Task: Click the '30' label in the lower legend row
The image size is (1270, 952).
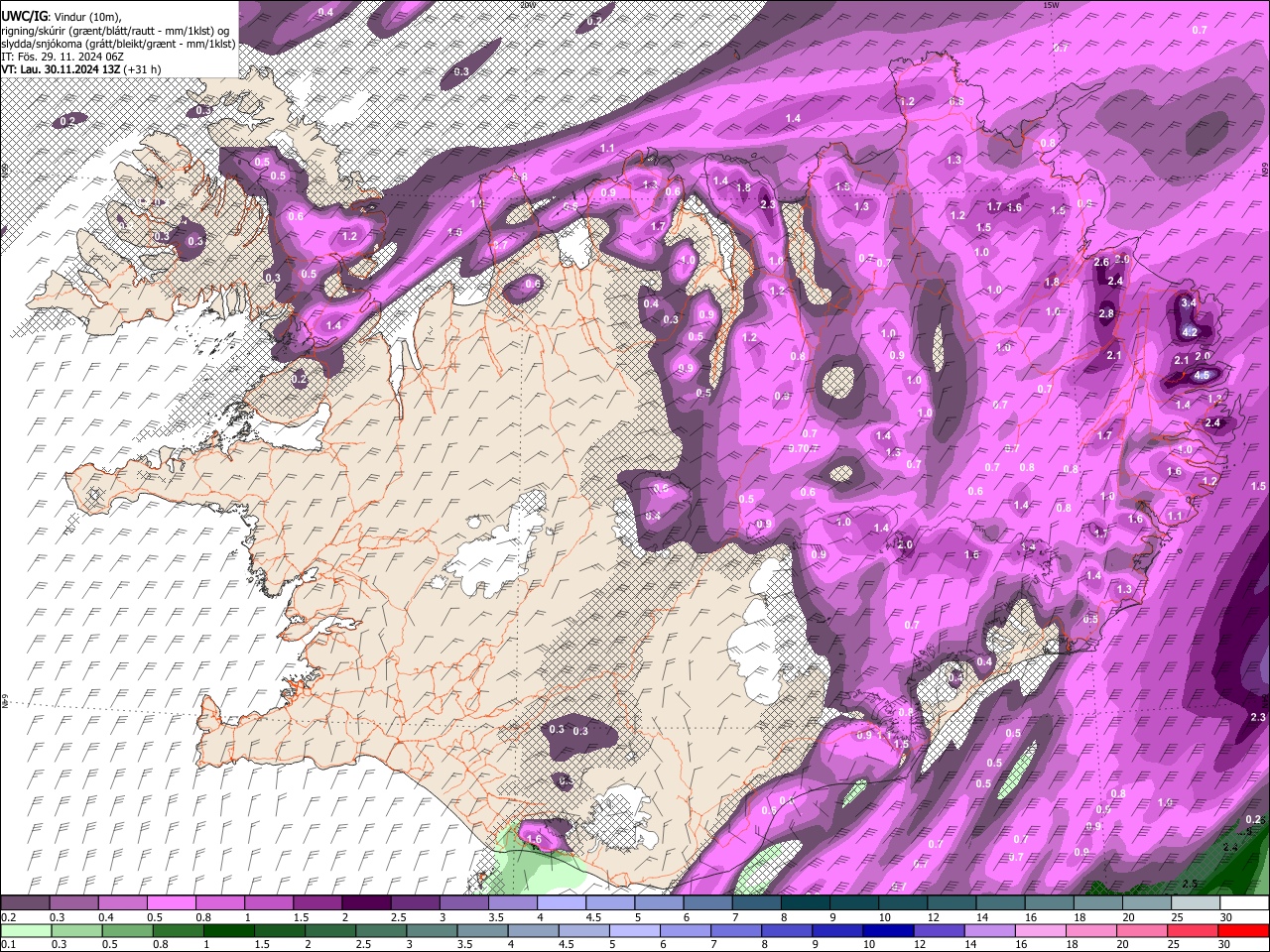Action: pos(1225,945)
